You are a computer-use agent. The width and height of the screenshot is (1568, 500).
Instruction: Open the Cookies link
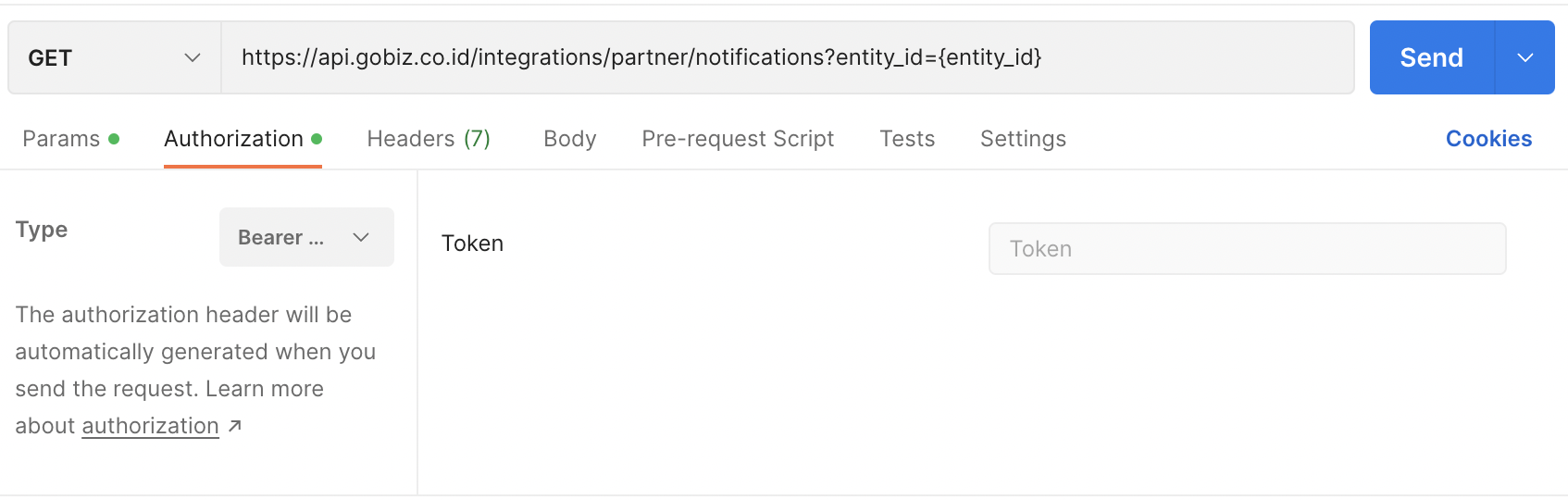point(1488,139)
